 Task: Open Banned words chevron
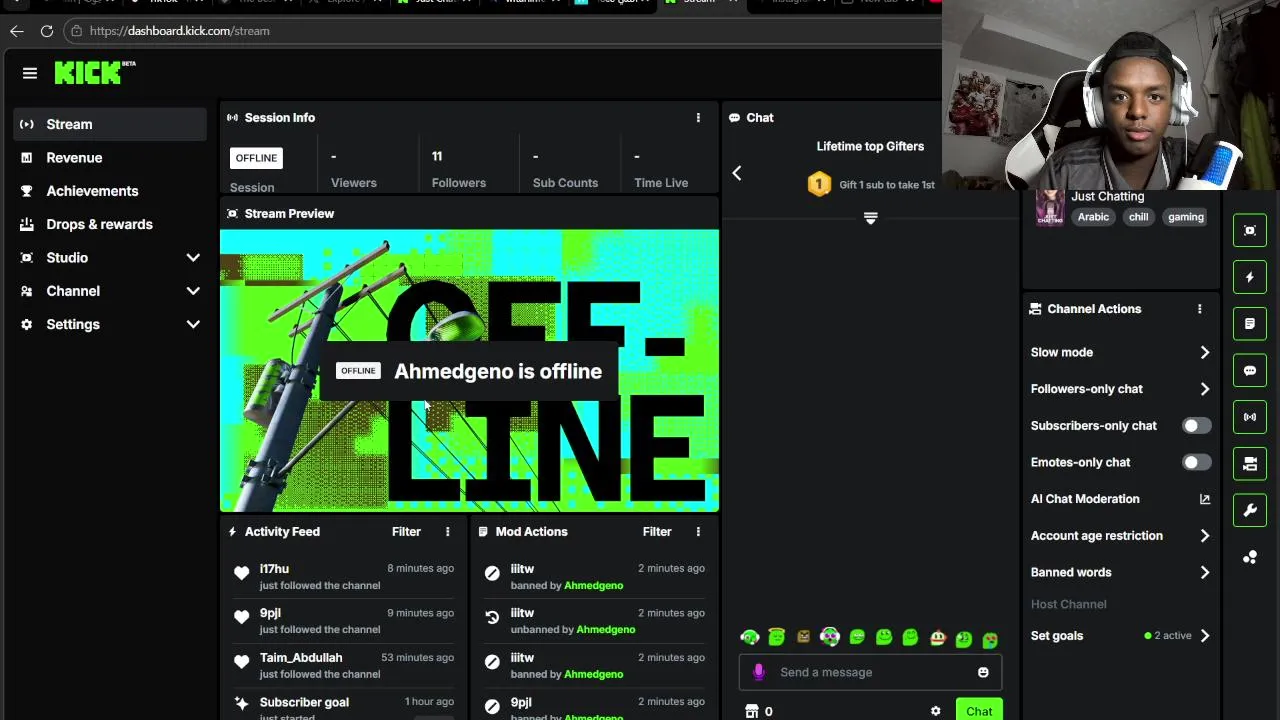tap(1205, 572)
